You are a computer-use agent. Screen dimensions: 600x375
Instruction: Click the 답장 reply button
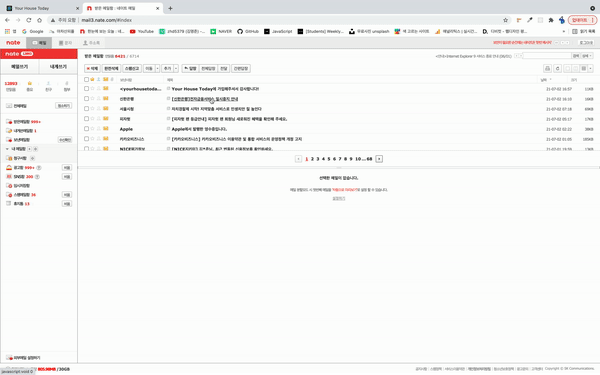pyautogui.click(x=190, y=68)
